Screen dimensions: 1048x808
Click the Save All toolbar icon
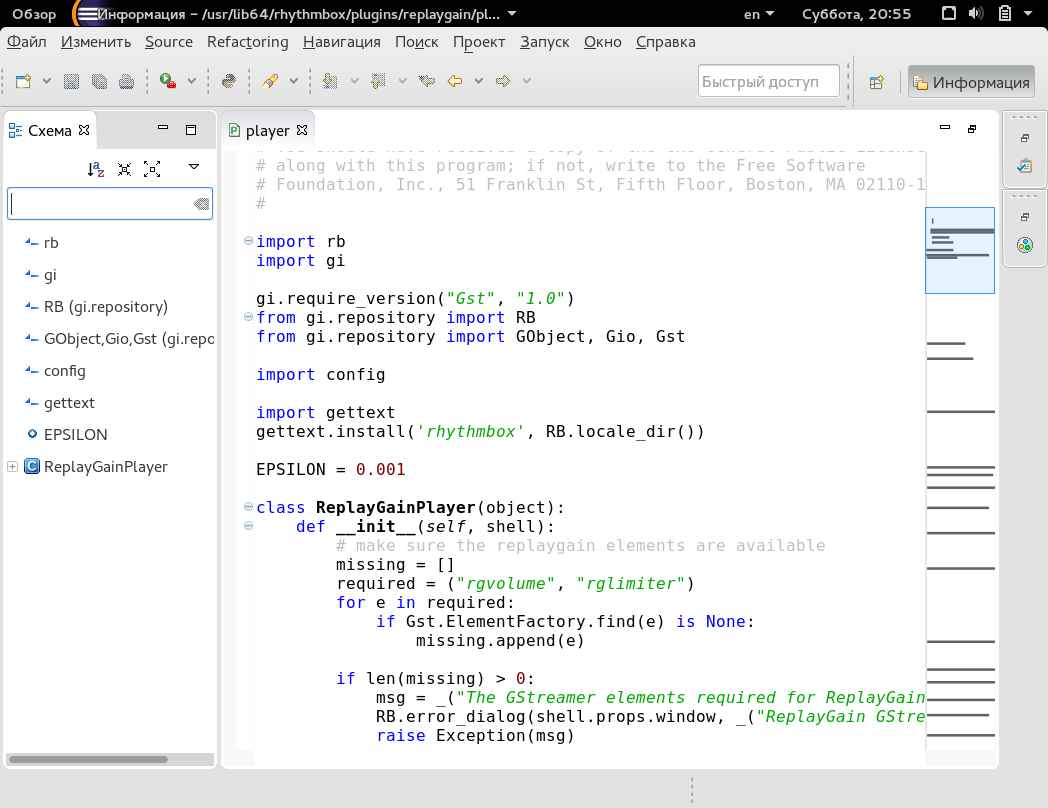[100, 82]
